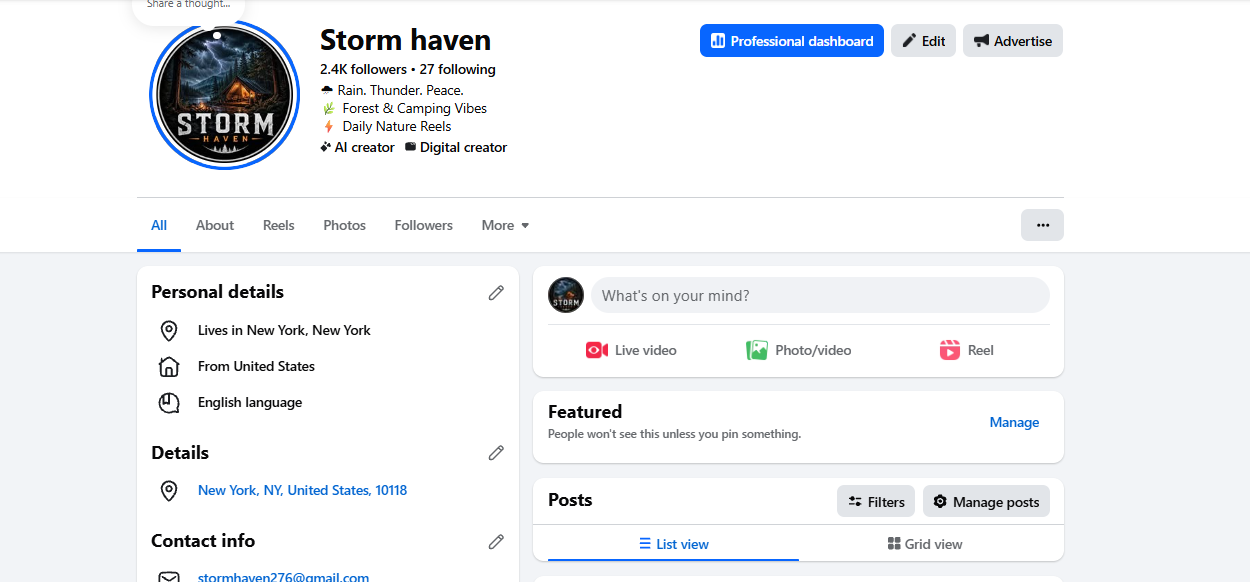Click the Share a thought bubble

188,7
